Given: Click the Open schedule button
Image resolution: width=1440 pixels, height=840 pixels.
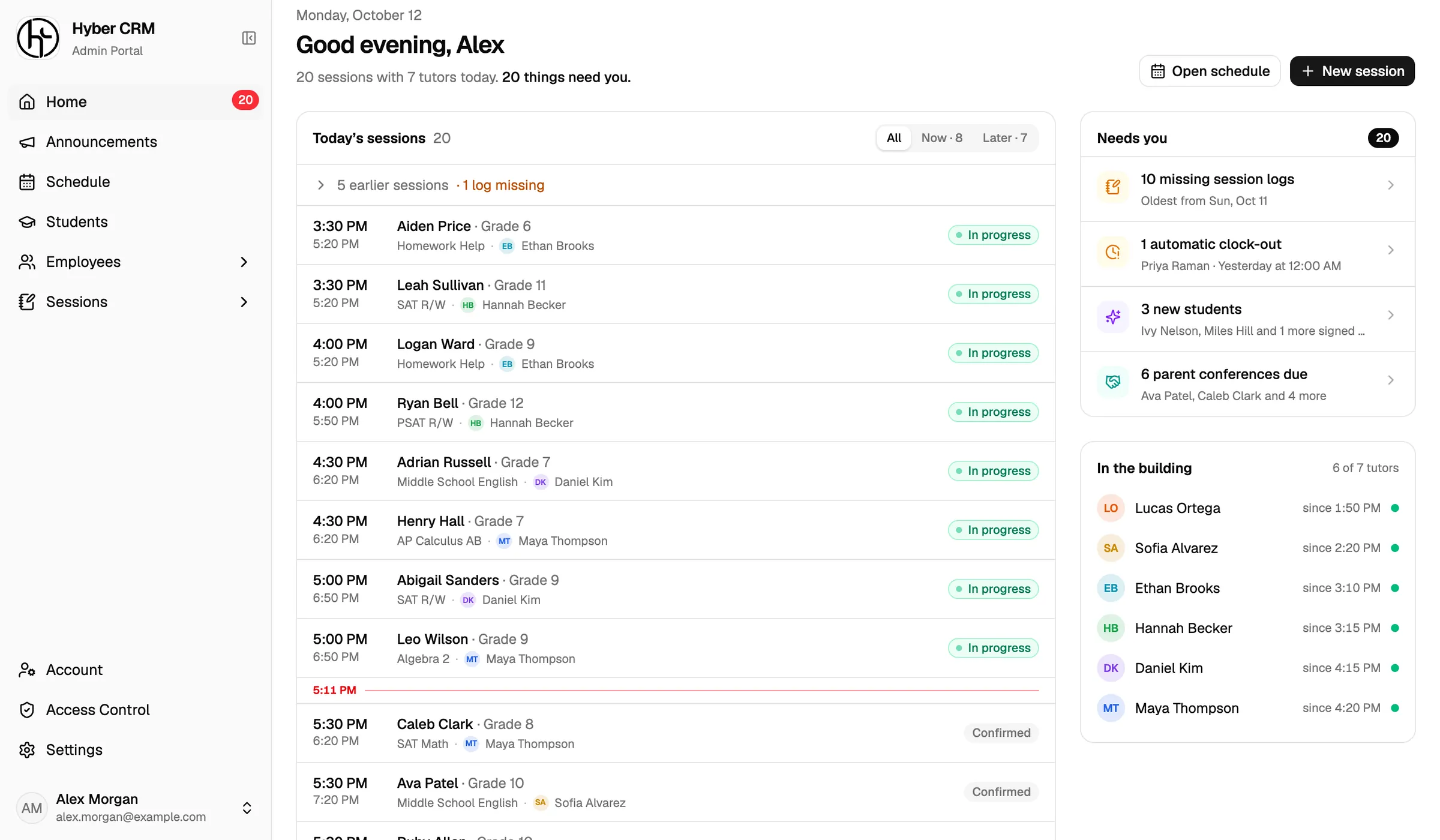Looking at the screenshot, I should tap(1210, 71).
